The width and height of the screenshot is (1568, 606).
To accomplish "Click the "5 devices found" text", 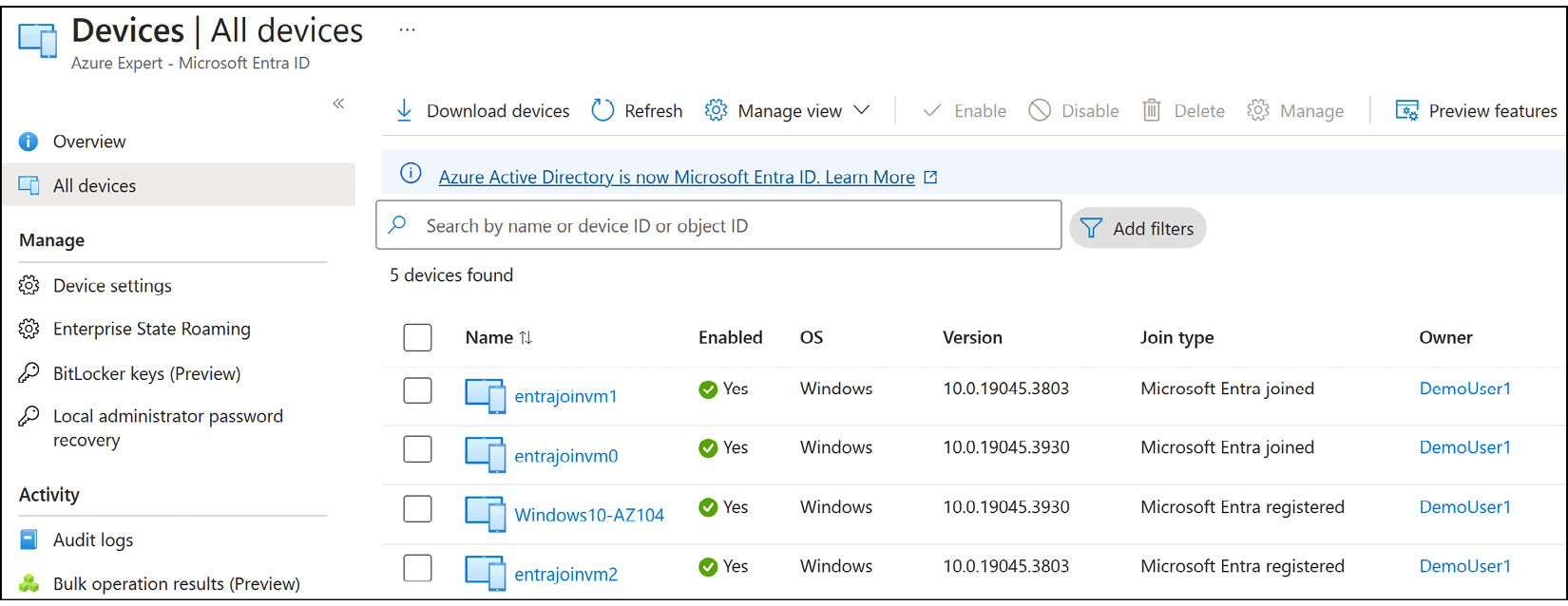I will pos(451,275).
